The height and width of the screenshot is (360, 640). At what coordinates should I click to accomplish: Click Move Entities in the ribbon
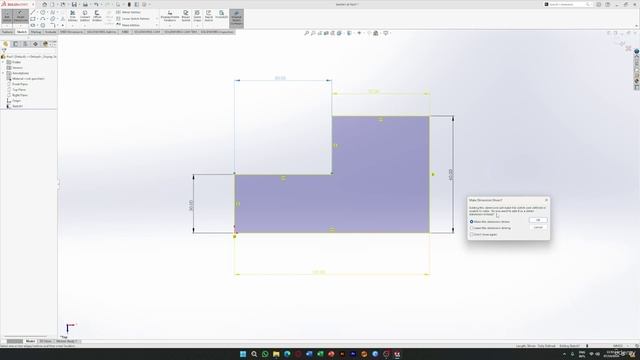[128, 25]
